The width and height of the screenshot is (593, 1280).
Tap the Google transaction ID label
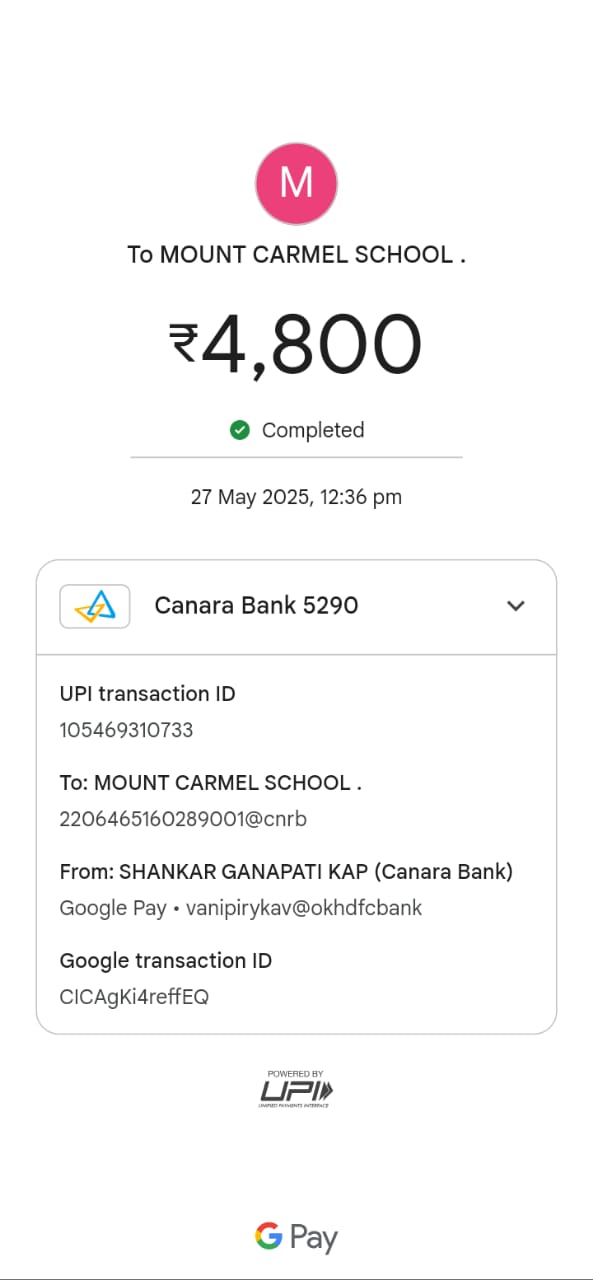tap(166, 961)
